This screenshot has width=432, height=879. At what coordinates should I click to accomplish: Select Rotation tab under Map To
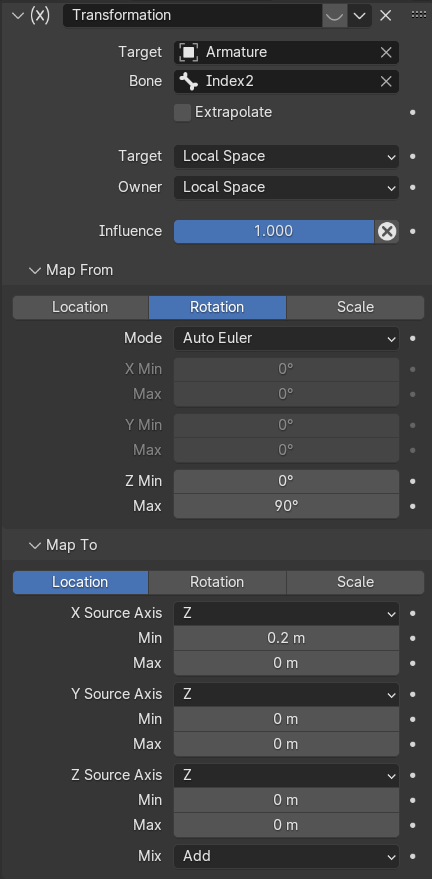click(x=217, y=582)
